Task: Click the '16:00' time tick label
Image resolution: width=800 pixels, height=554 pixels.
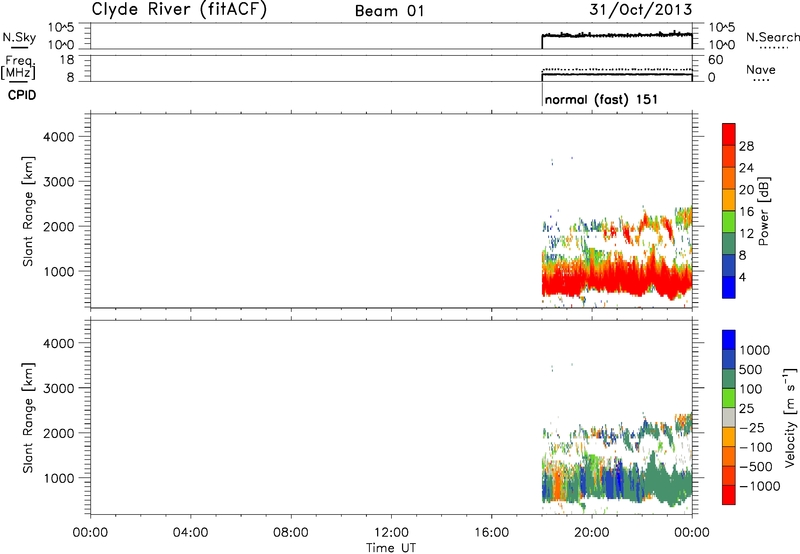Action: (491, 533)
